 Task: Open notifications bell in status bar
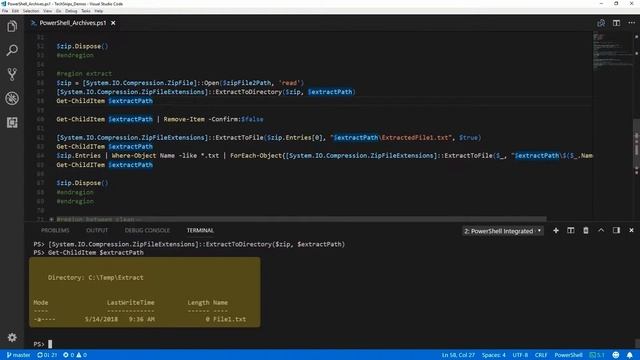pyautogui.click(x=630, y=355)
